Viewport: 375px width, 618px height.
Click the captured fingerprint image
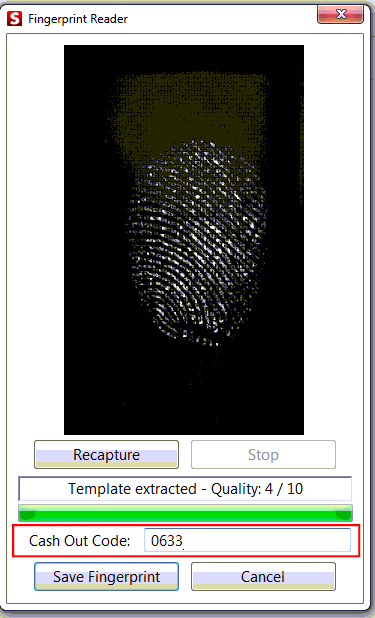(184, 240)
